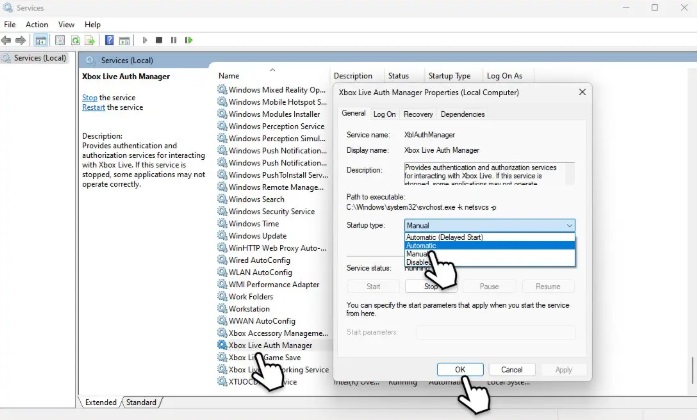Click the Stop Service square icon
697x420 pixels.
click(159, 40)
